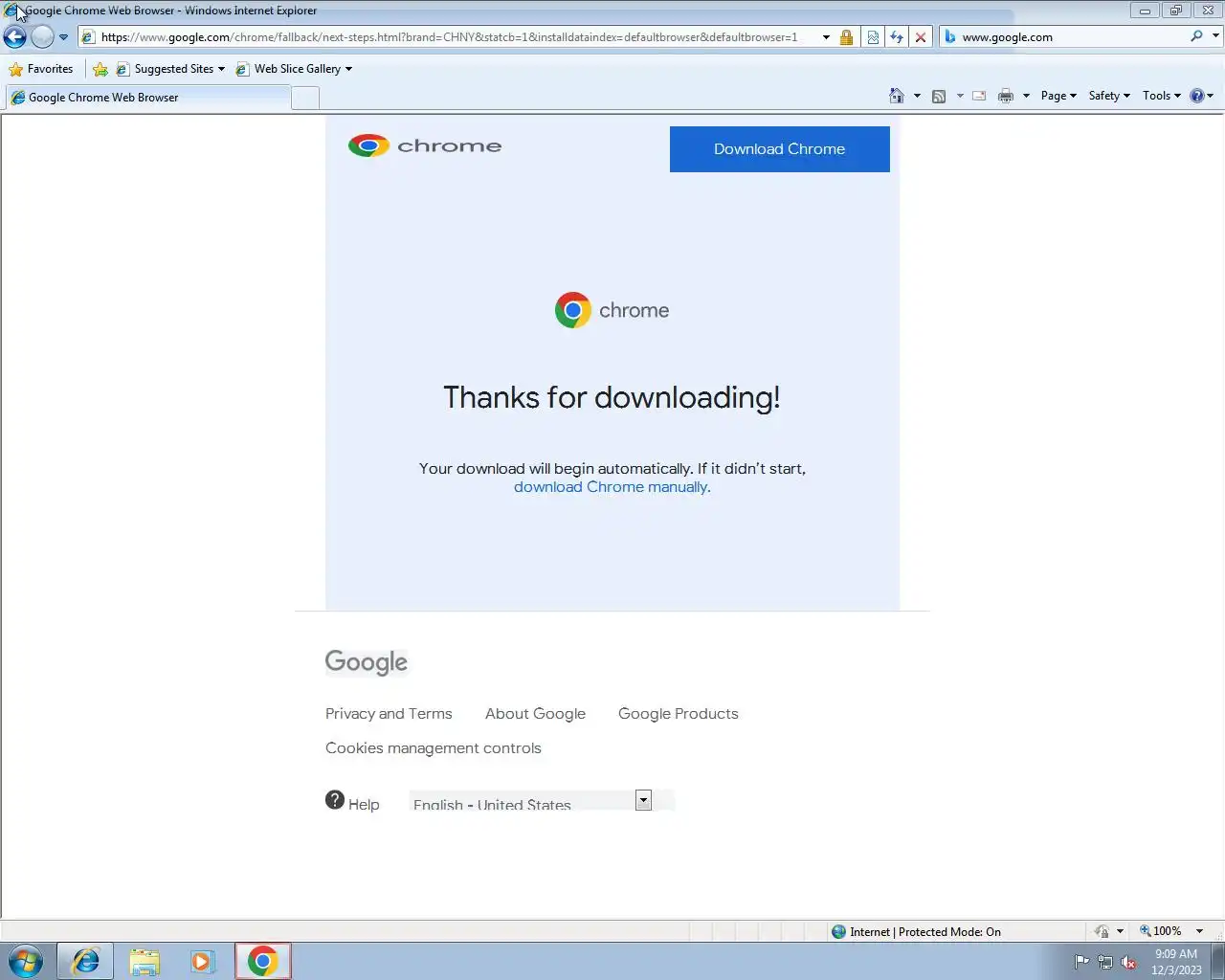
Task: Click Internet Explorer taskbar icon
Action: pos(85,961)
